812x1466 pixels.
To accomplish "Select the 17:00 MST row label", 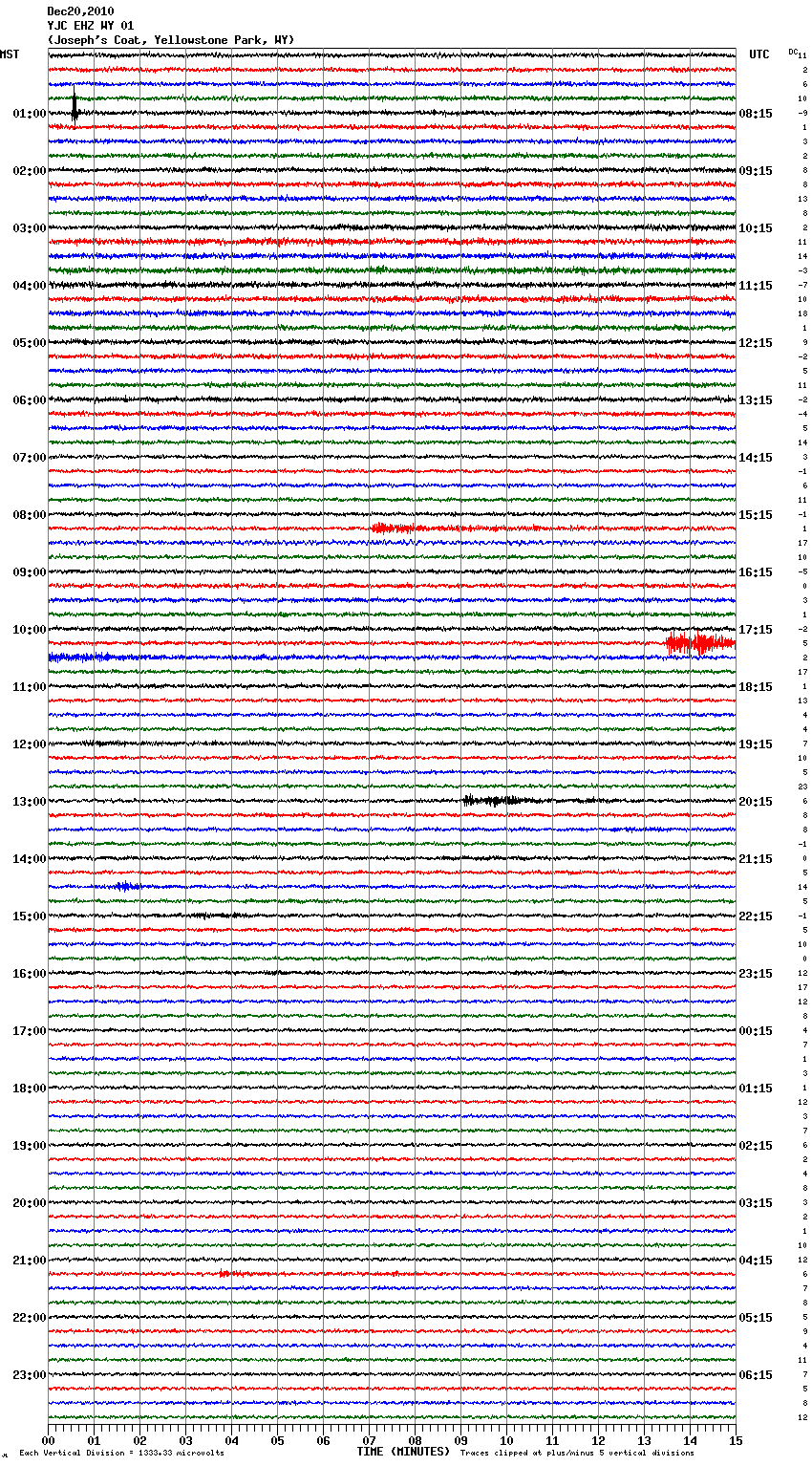I will [29, 1031].
